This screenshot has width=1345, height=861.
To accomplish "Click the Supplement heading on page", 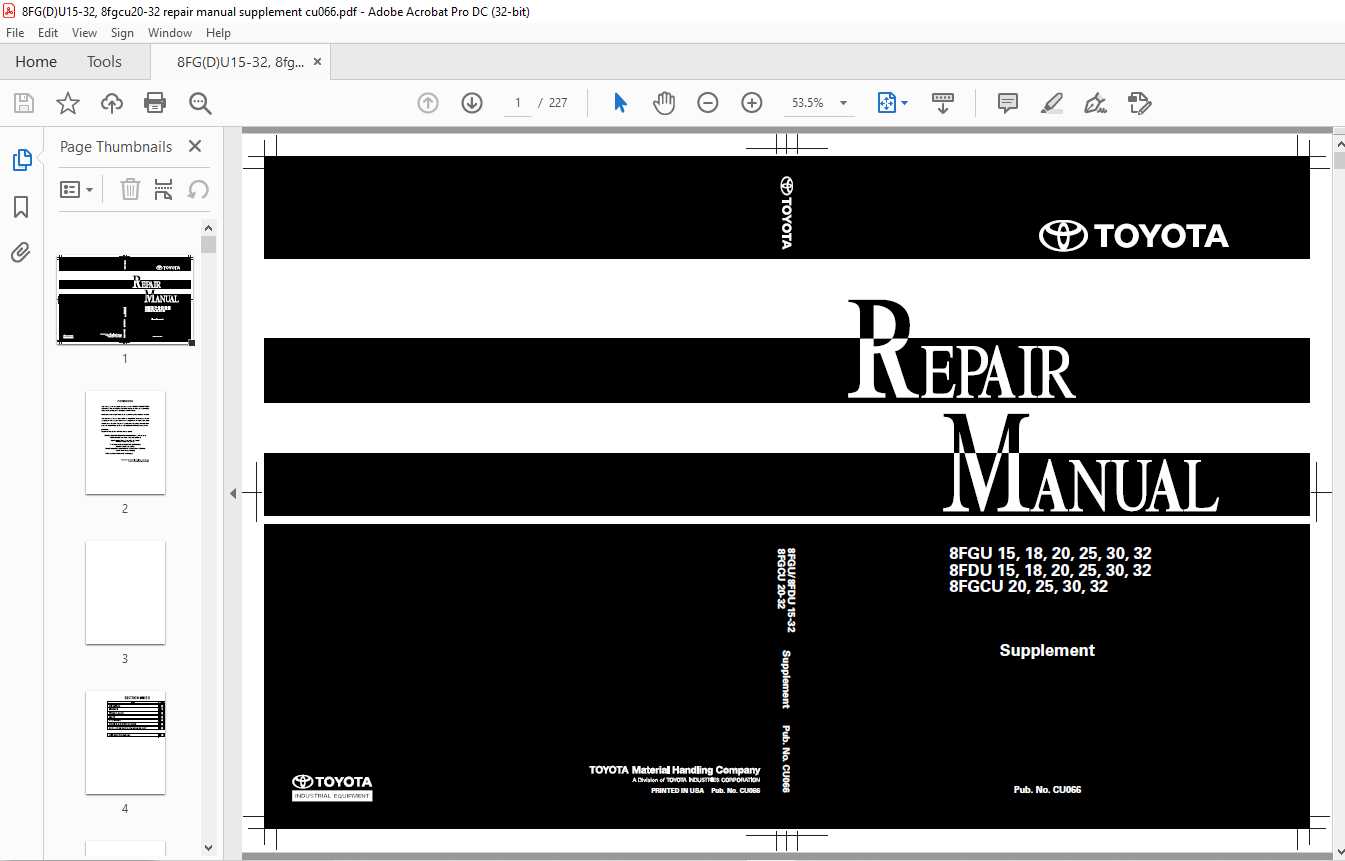I will click(1047, 650).
